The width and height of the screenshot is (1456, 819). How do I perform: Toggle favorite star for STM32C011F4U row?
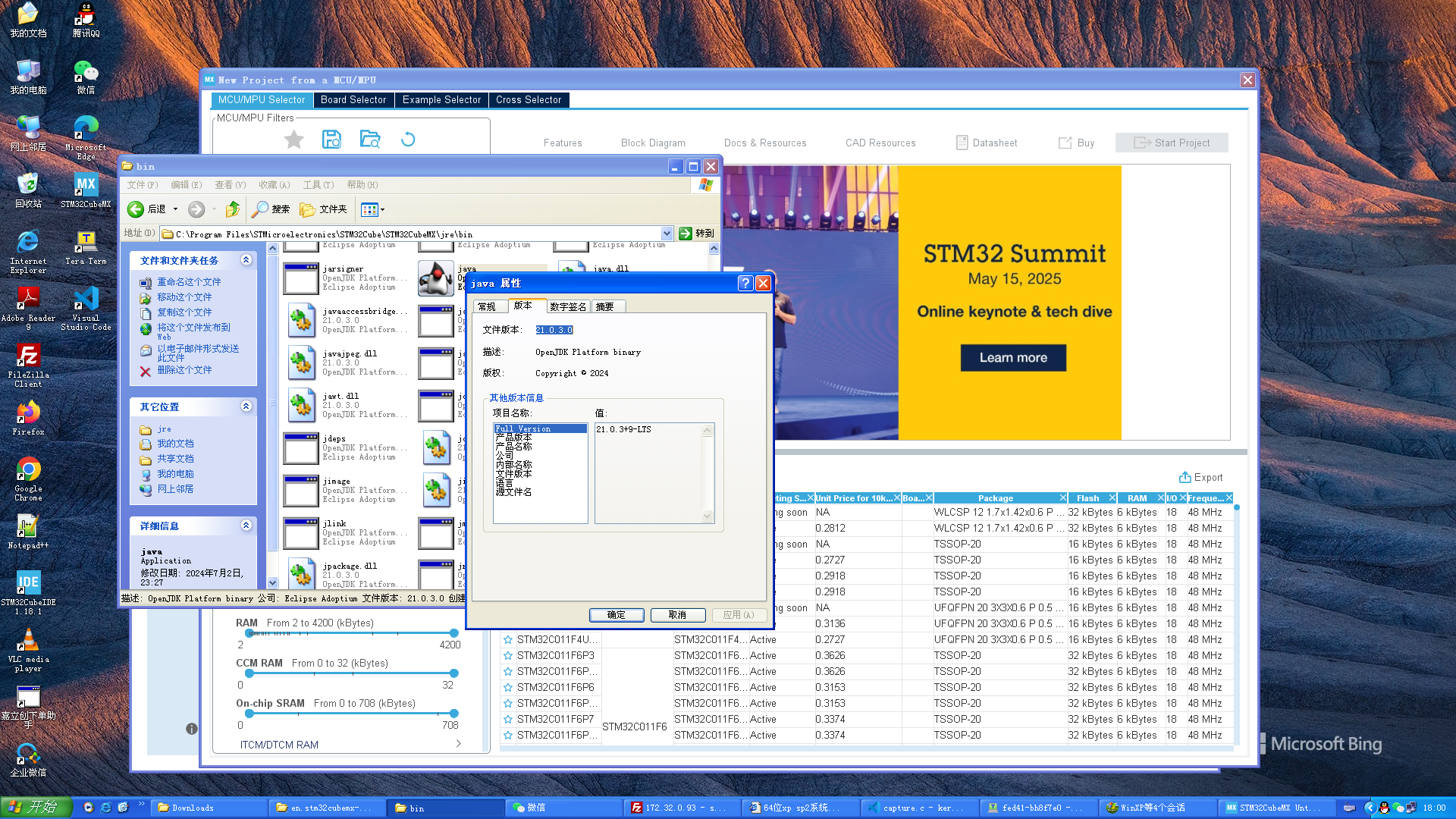508,640
